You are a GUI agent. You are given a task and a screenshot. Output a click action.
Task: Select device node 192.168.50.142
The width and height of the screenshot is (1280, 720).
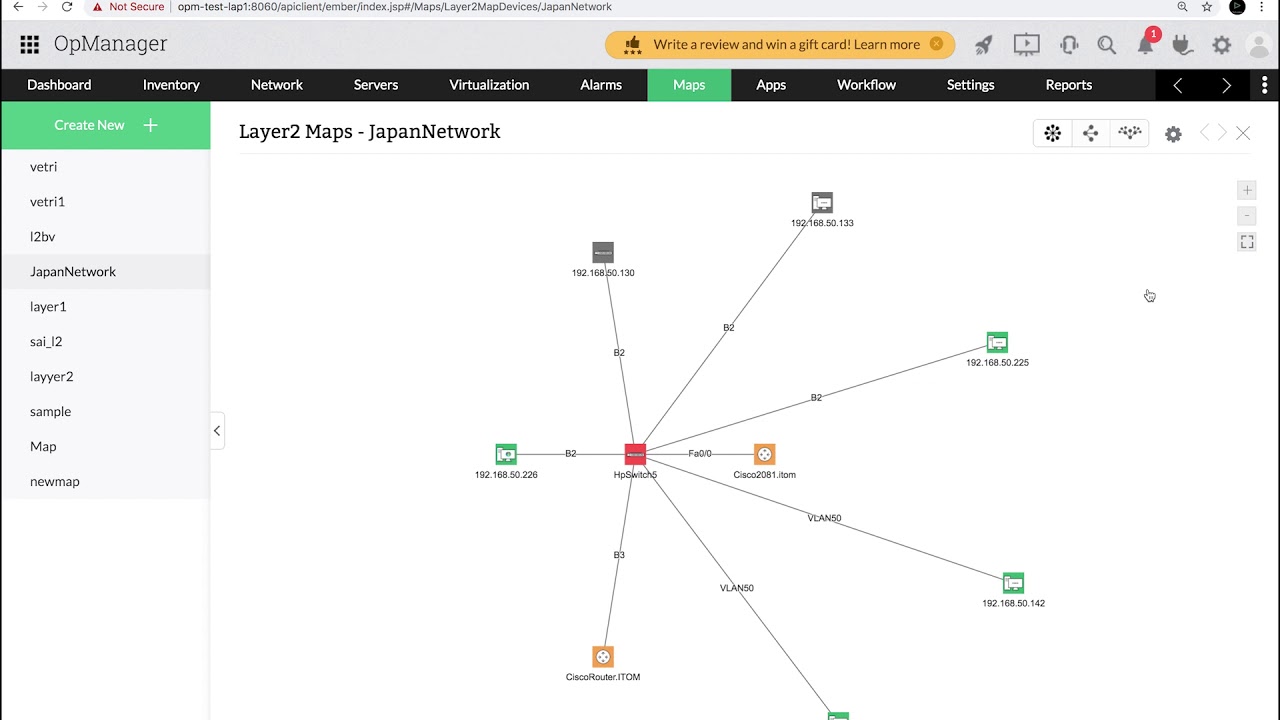(1013, 583)
